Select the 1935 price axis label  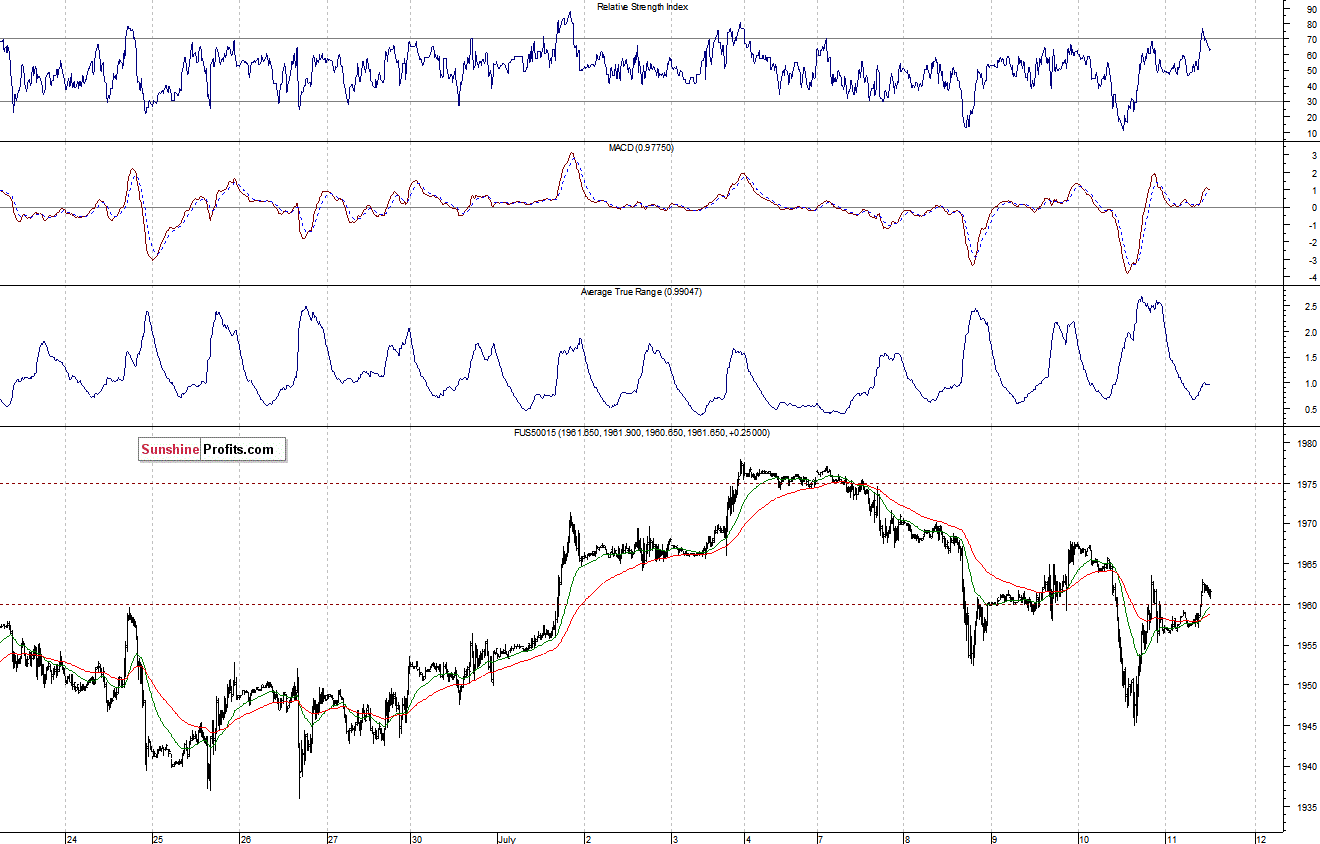(x=1308, y=807)
